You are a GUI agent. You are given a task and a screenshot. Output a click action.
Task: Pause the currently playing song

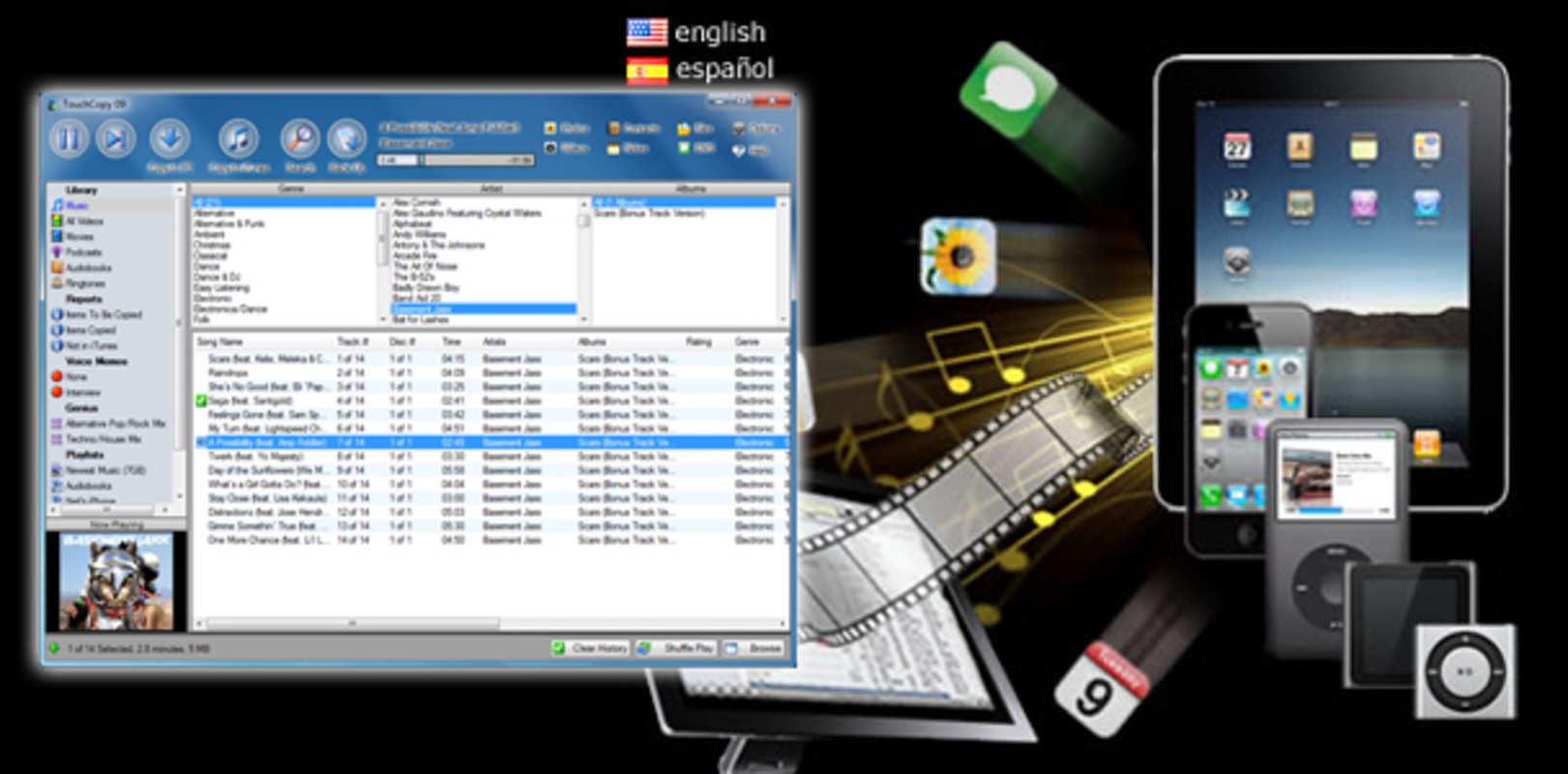69,139
